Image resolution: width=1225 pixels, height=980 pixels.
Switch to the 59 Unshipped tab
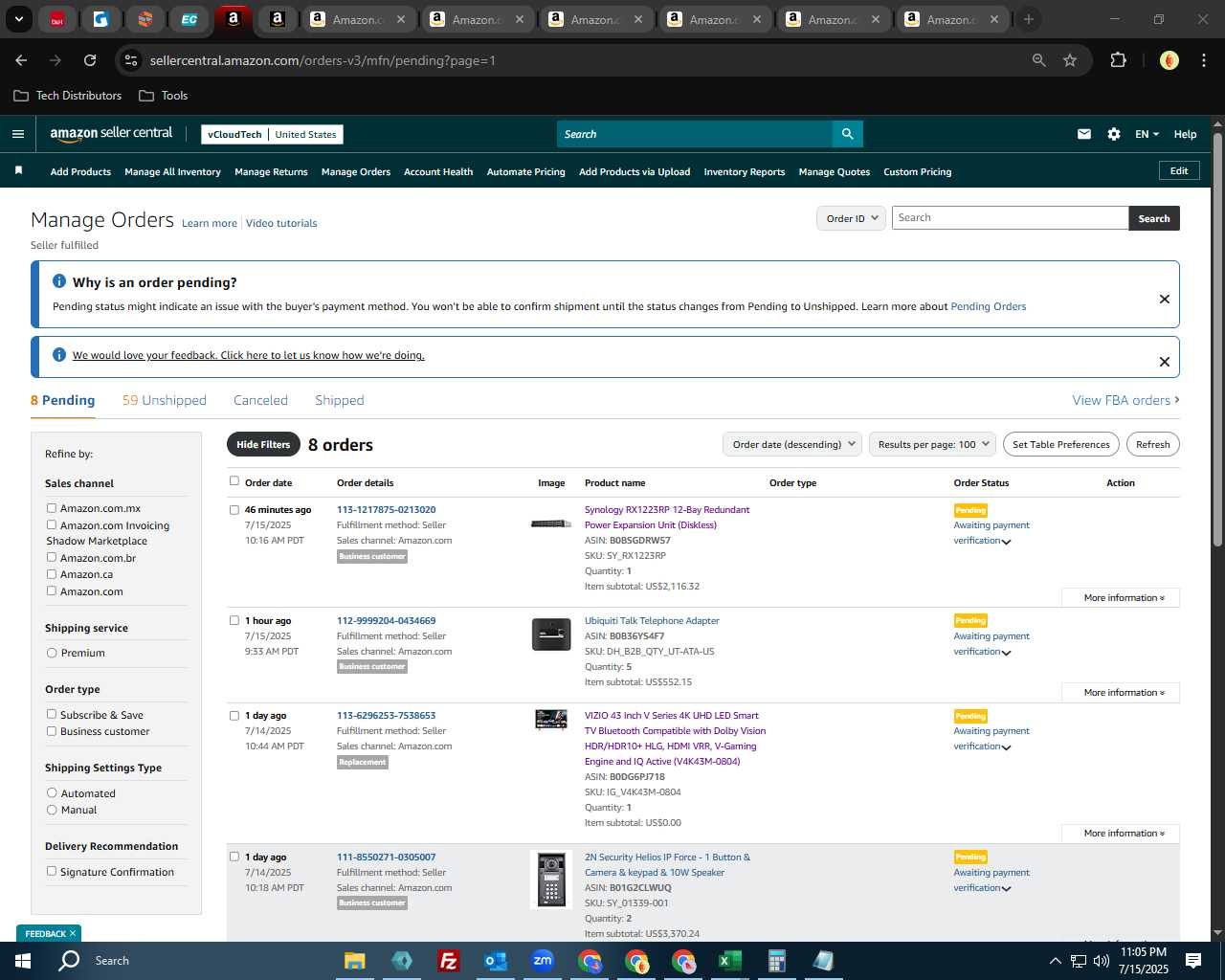pyautogui.click(x=165, y=400)
